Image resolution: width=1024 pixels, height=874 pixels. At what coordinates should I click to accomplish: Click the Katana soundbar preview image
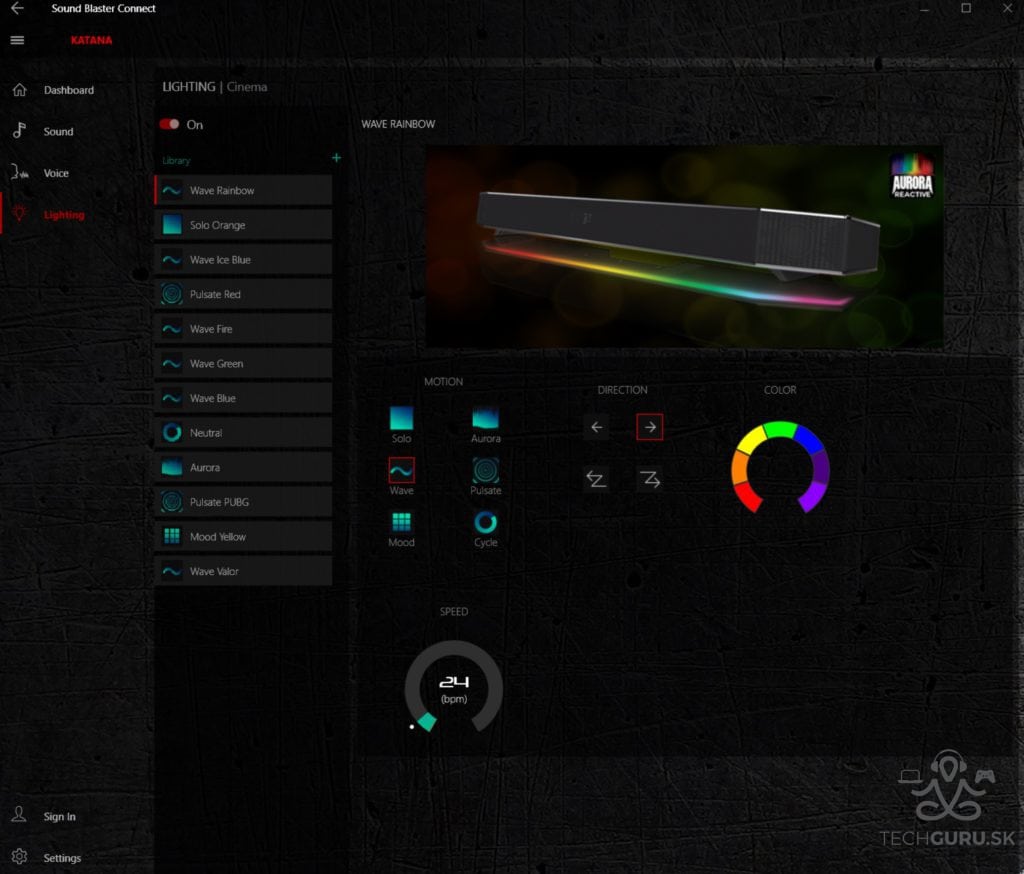[x=684, y=247]
